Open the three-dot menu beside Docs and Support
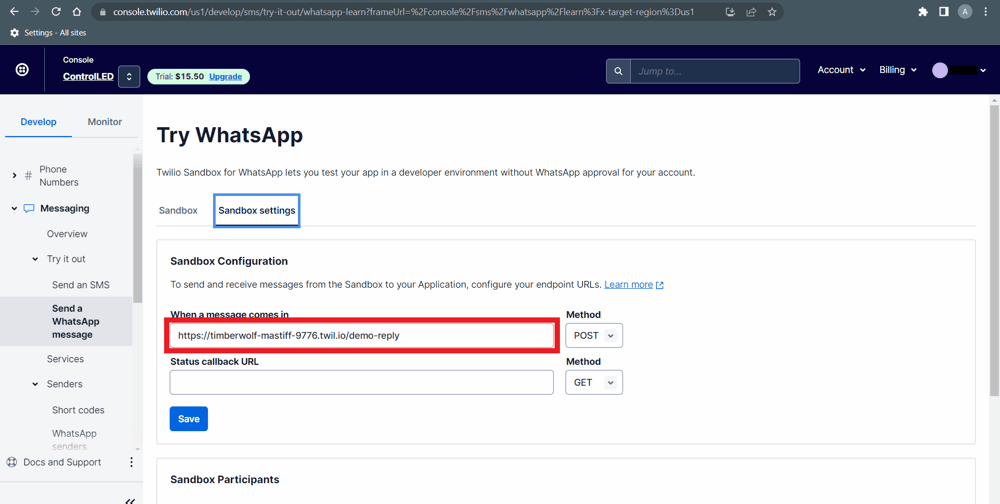 [131, 462]
